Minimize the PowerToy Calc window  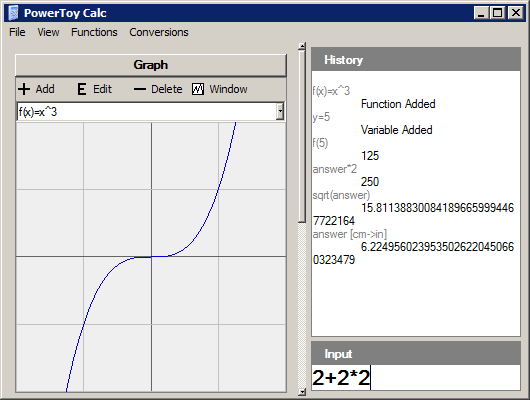pos(481,13)
